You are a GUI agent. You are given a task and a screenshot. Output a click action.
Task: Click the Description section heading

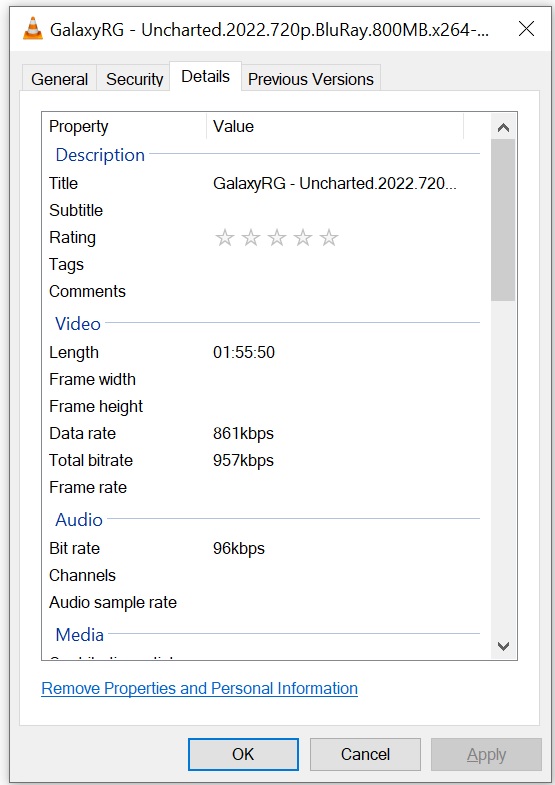[x=100, y=155]
